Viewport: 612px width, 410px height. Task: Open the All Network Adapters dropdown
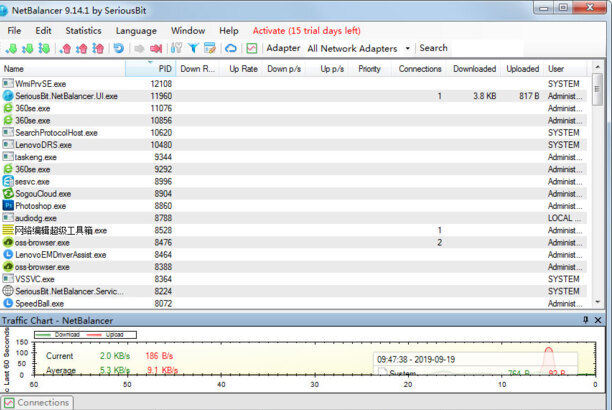point(358,48)
